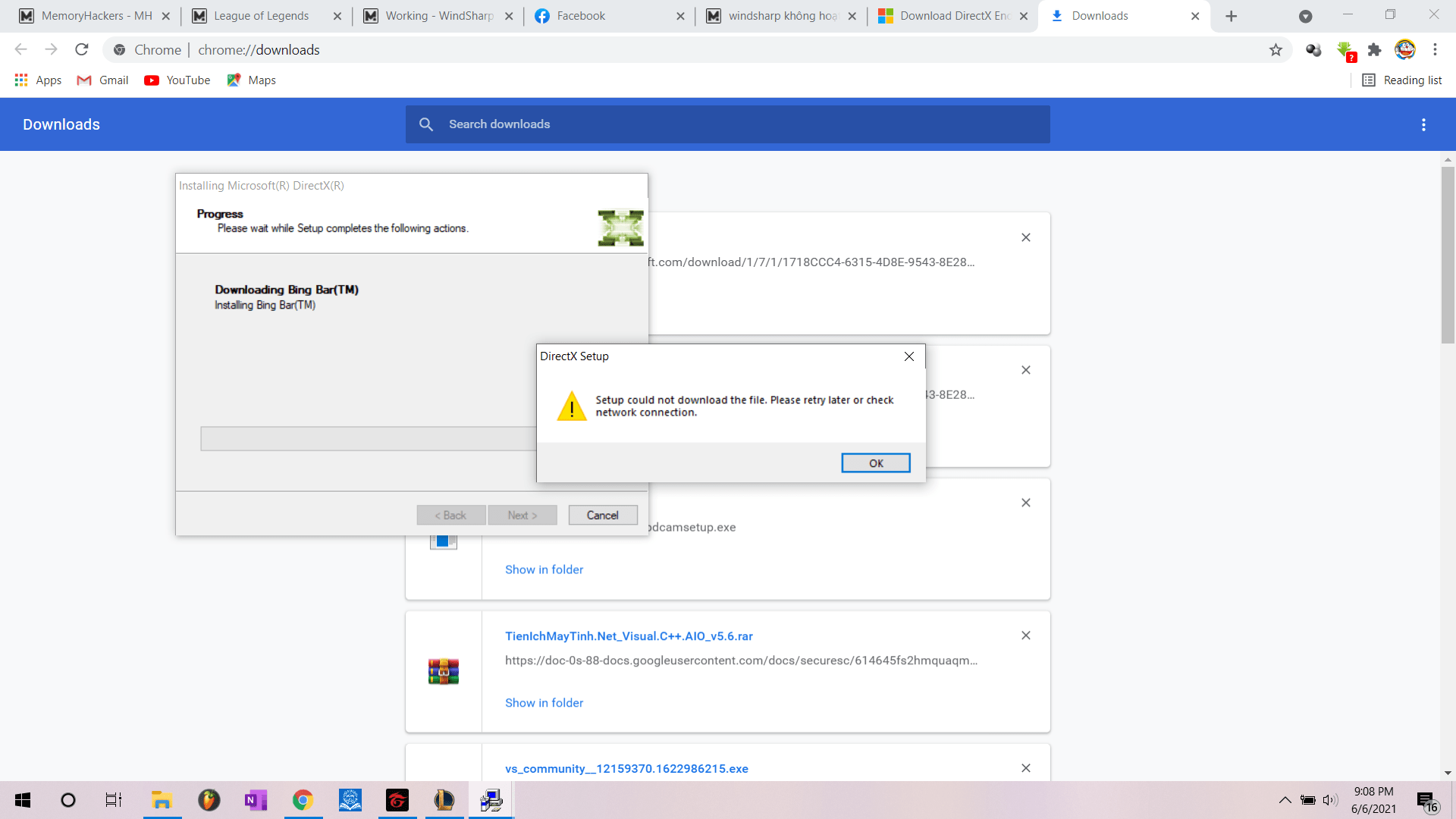Open the Apps bookmark shortcut

tap(38, 80)
